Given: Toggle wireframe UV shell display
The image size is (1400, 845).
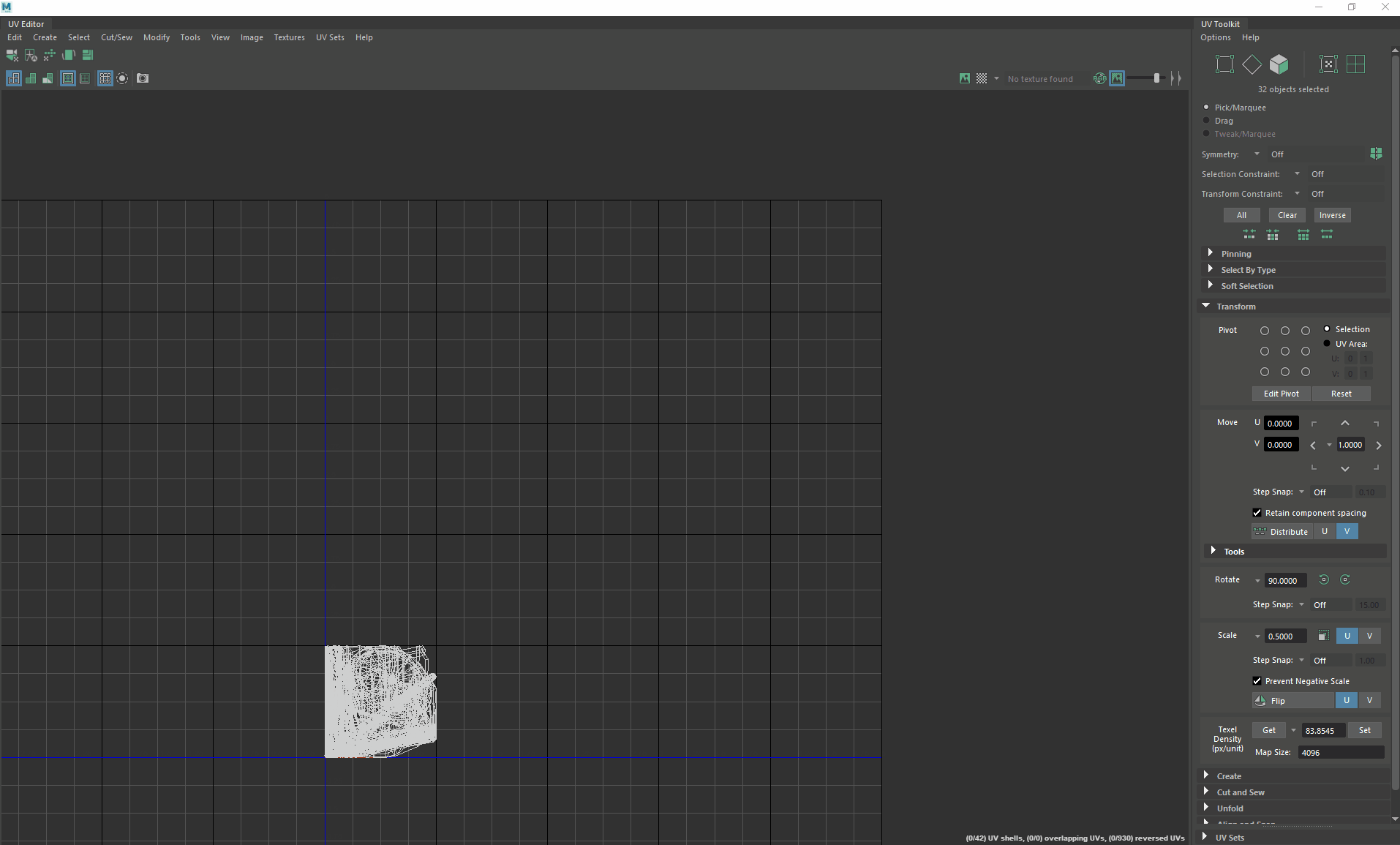Looking at the screenshot, I should click(x=14, y=78).
